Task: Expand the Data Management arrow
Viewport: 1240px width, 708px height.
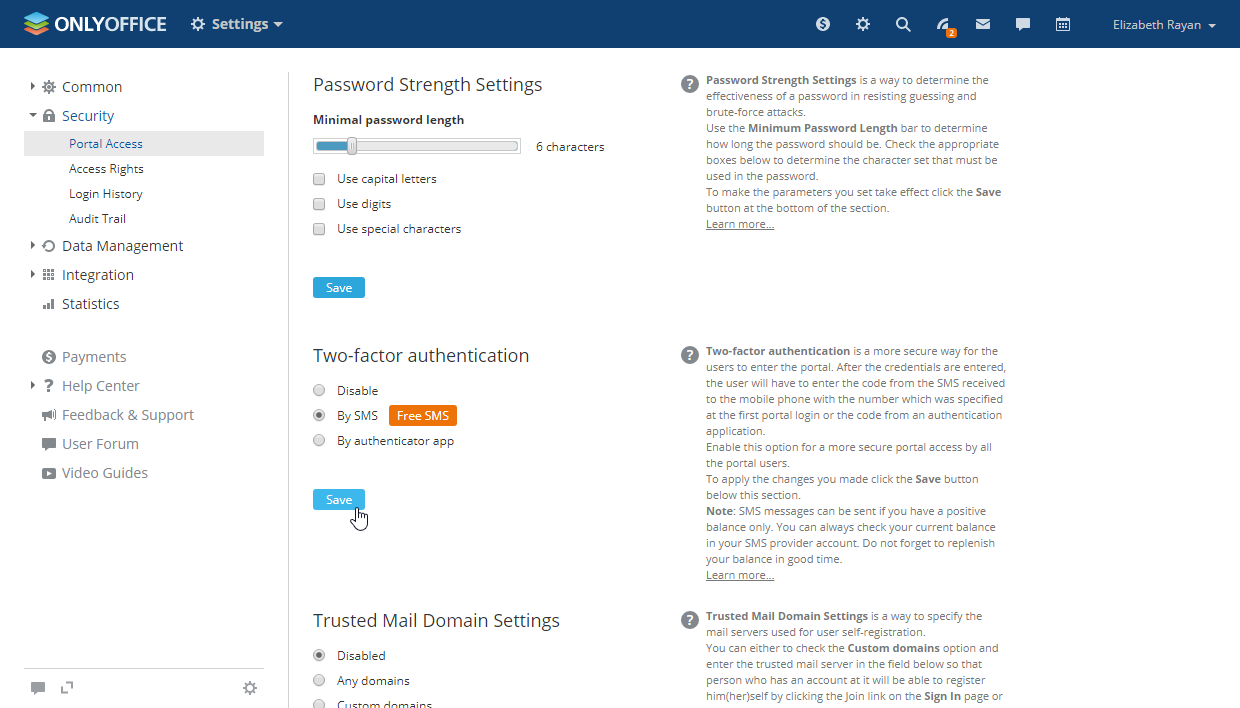Action: click(x=32, y=245)
